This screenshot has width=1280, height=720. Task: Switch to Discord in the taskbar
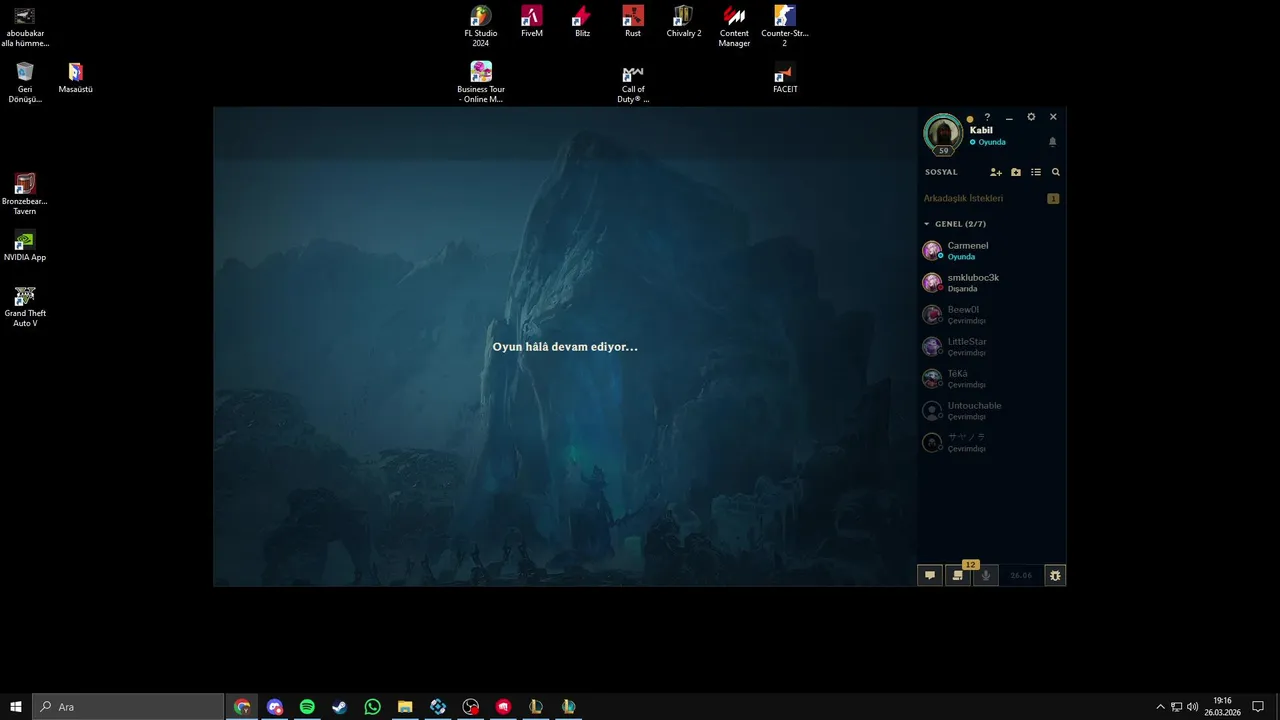click(275, 707)
